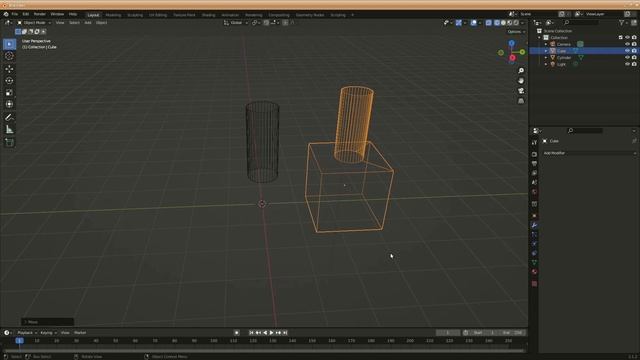Screen dimensions: 640x360
Task: Open the viewport Object menu
Action: click(102, 23)
